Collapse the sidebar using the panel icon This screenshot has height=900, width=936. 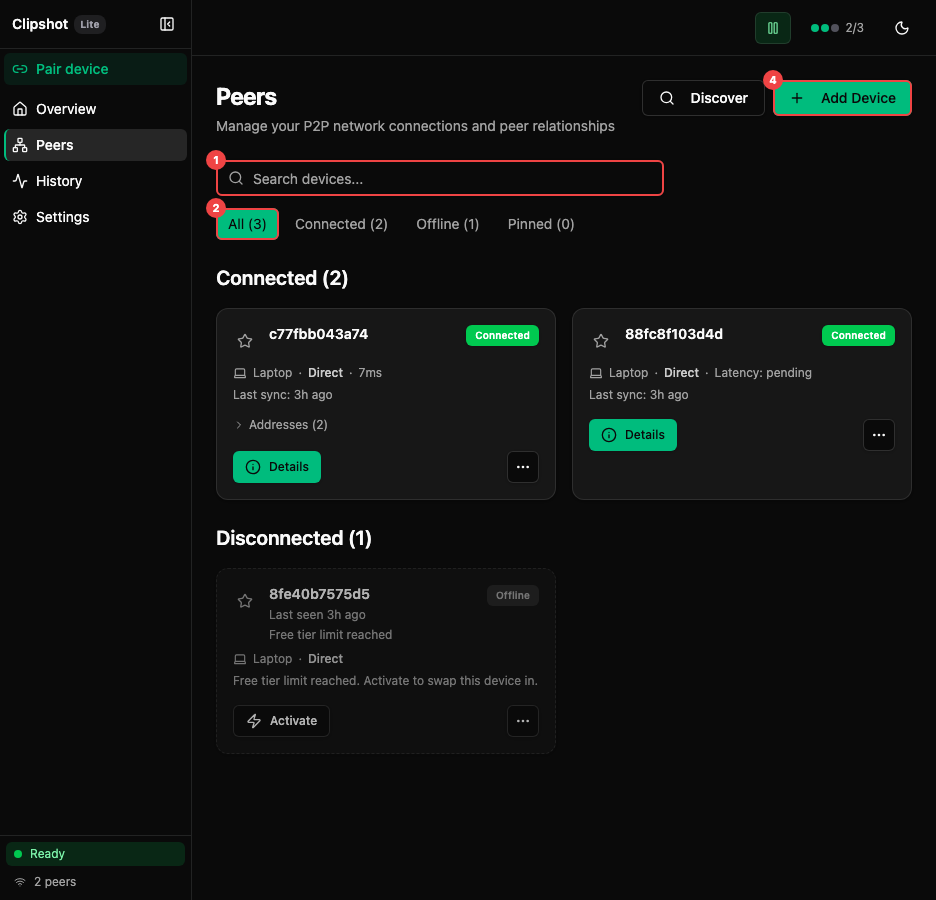(166, 24)
